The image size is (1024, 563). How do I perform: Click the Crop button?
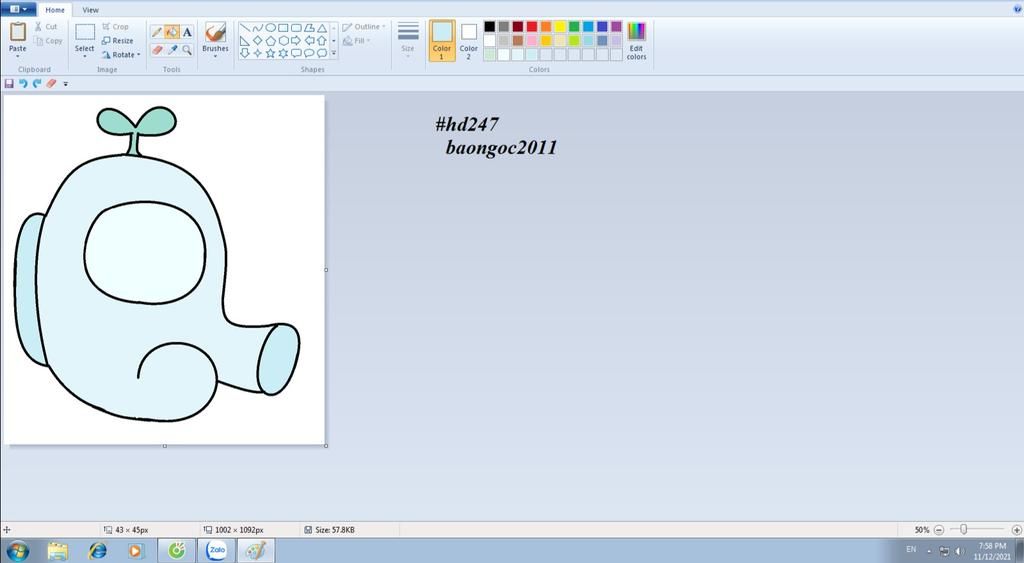[x=115, y=27]
